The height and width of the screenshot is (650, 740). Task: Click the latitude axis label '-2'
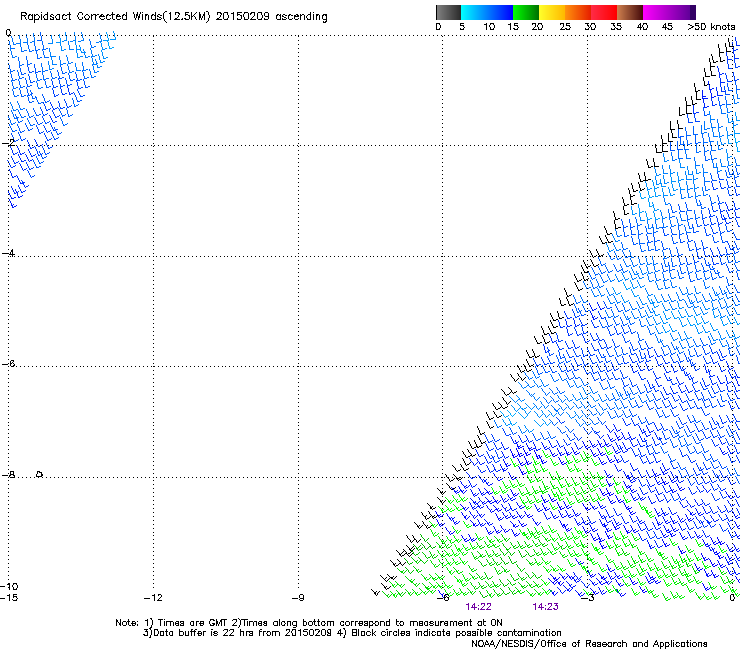(x=7, y=143)
